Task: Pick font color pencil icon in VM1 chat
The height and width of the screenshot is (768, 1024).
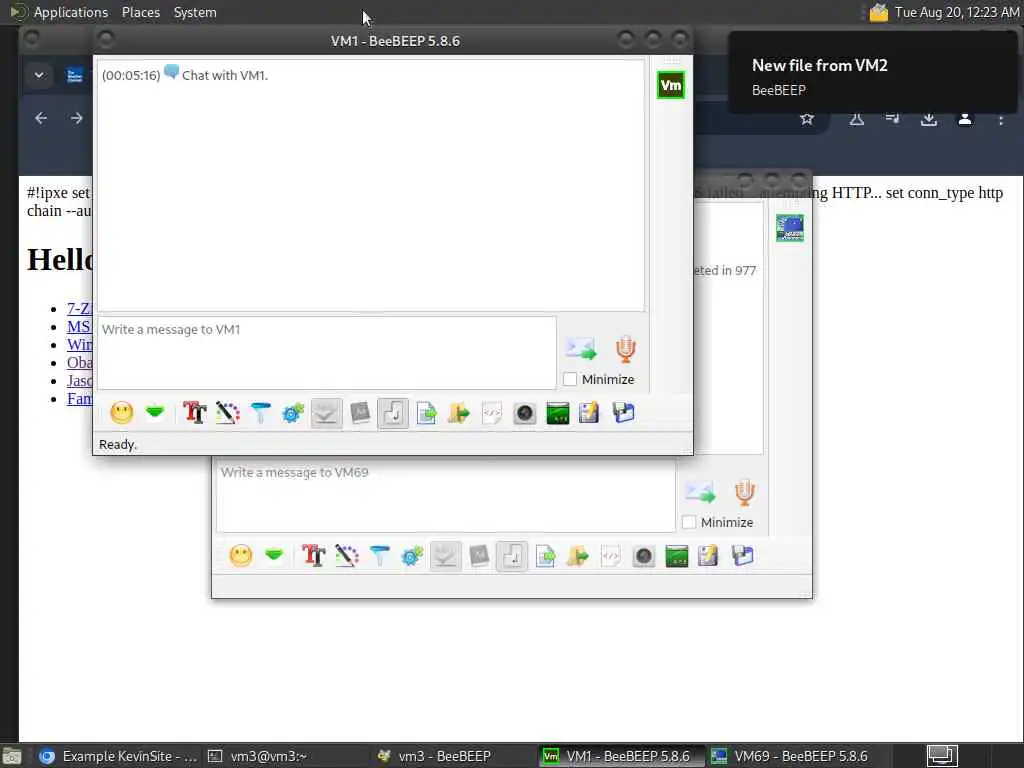Action: 228,413
